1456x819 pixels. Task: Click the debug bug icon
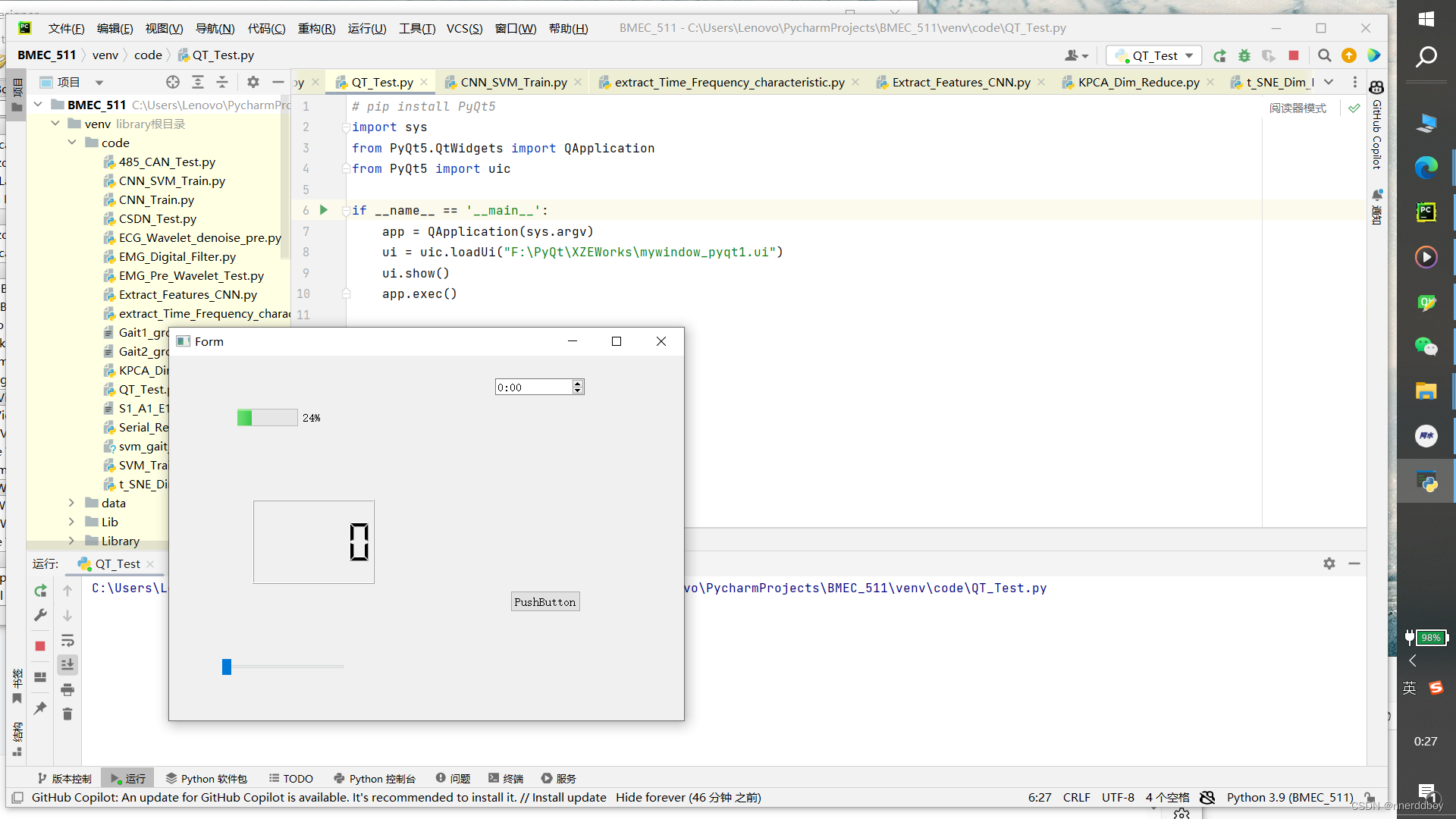[x=1244, y=55]
